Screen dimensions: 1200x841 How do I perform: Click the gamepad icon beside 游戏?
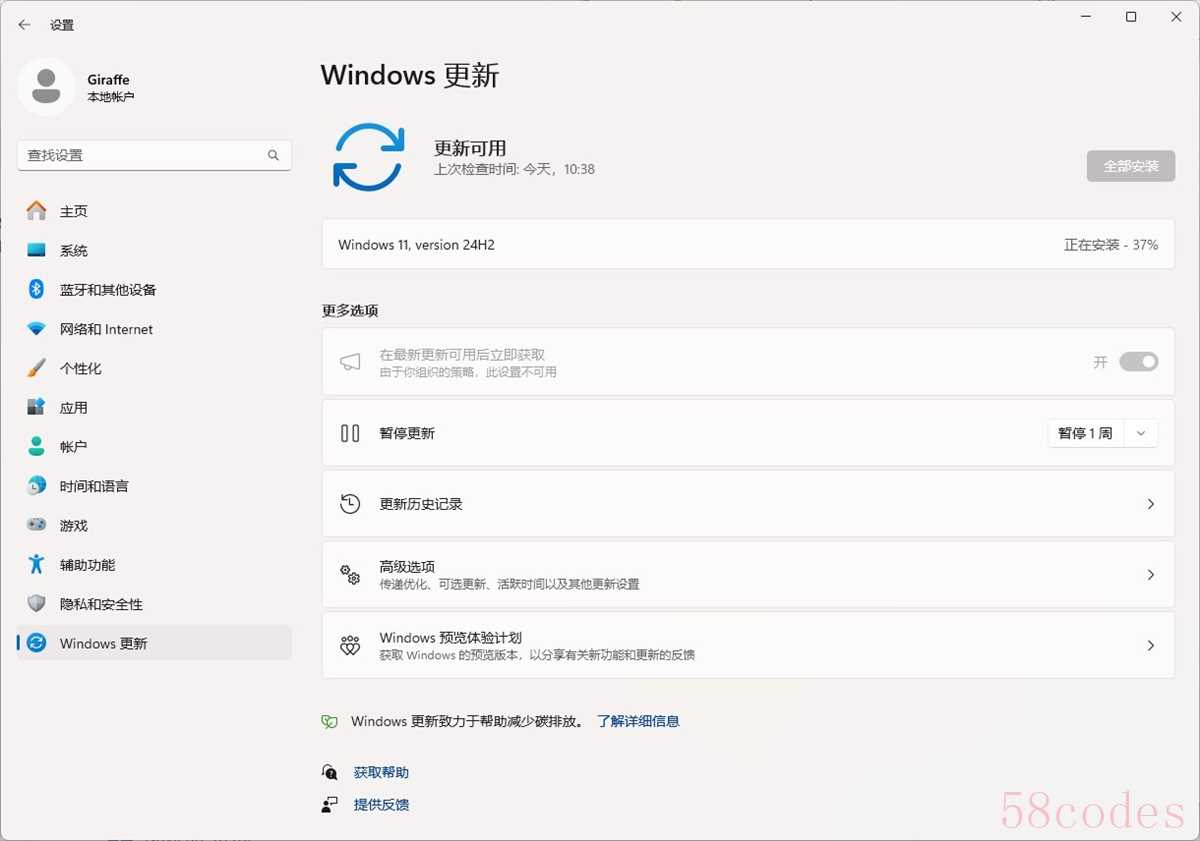coord(37,525)
